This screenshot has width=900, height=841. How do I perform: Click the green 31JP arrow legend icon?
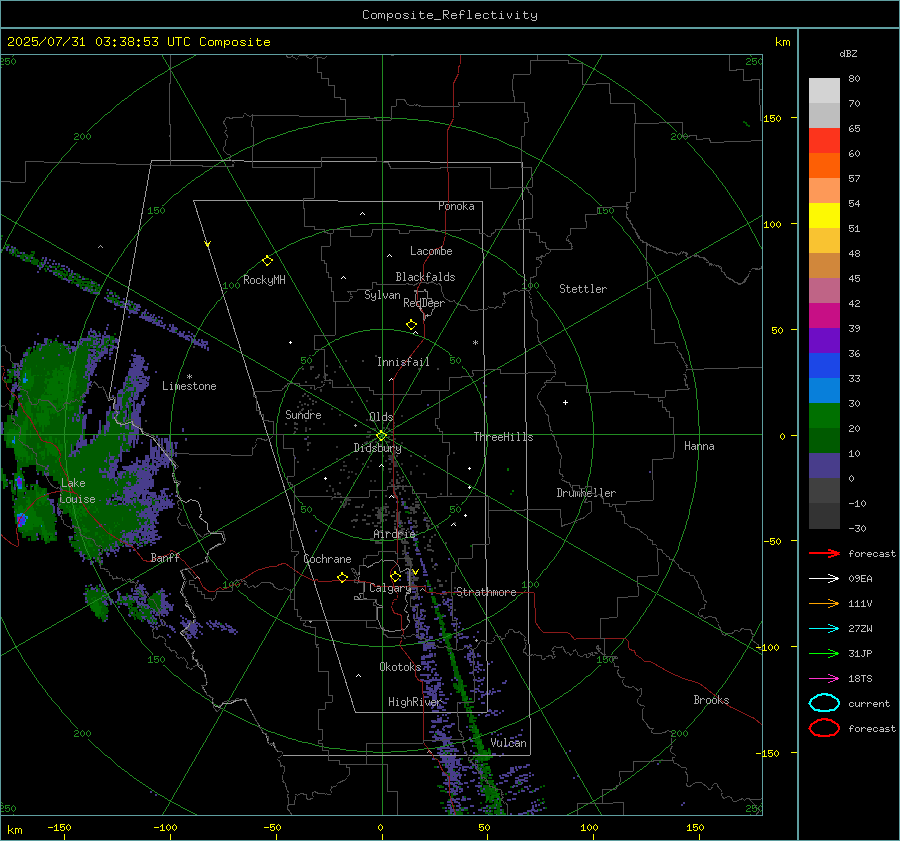[x=824, y=653]
